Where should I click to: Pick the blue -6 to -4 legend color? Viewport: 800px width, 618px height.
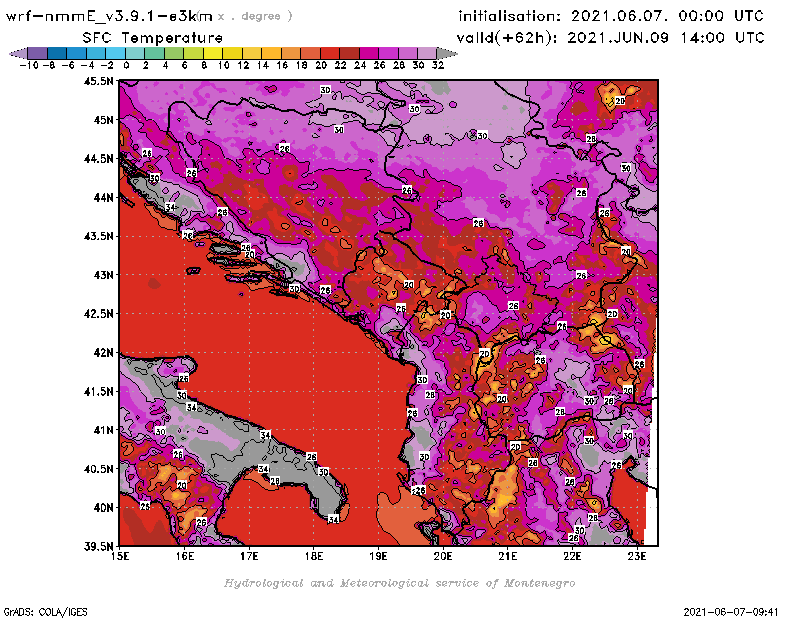point(77,53)
